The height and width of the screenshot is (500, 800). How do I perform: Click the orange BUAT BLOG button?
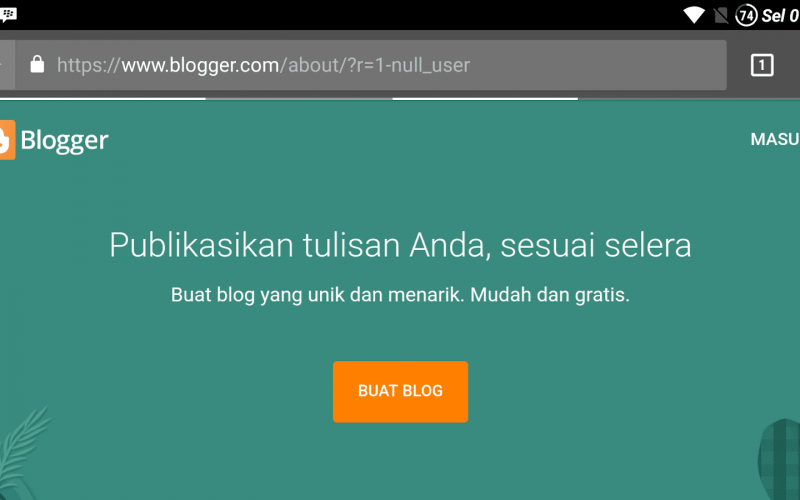pyautogui.click(x=401, y=392)
